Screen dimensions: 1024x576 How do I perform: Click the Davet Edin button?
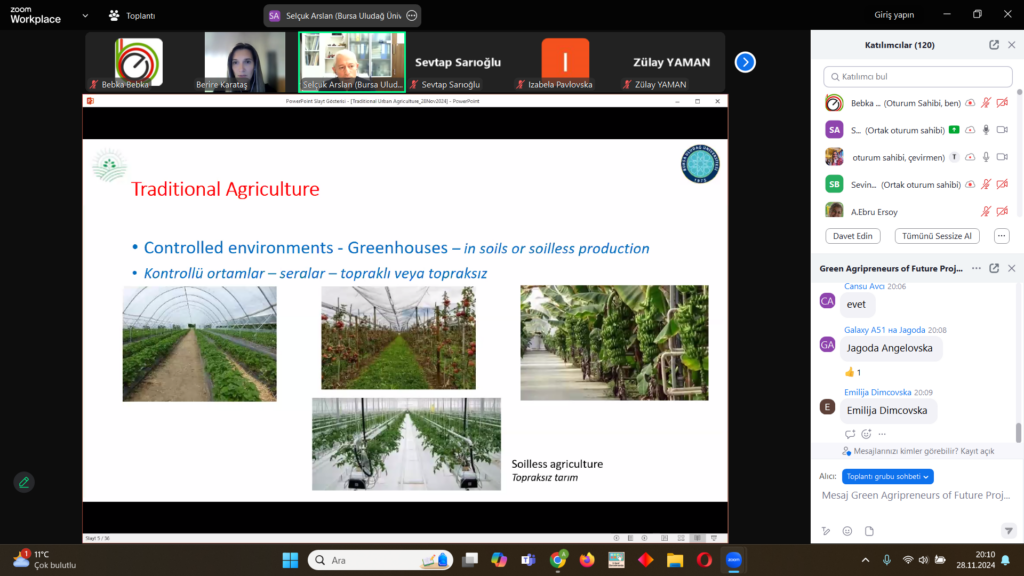click(x=852, y=236)
